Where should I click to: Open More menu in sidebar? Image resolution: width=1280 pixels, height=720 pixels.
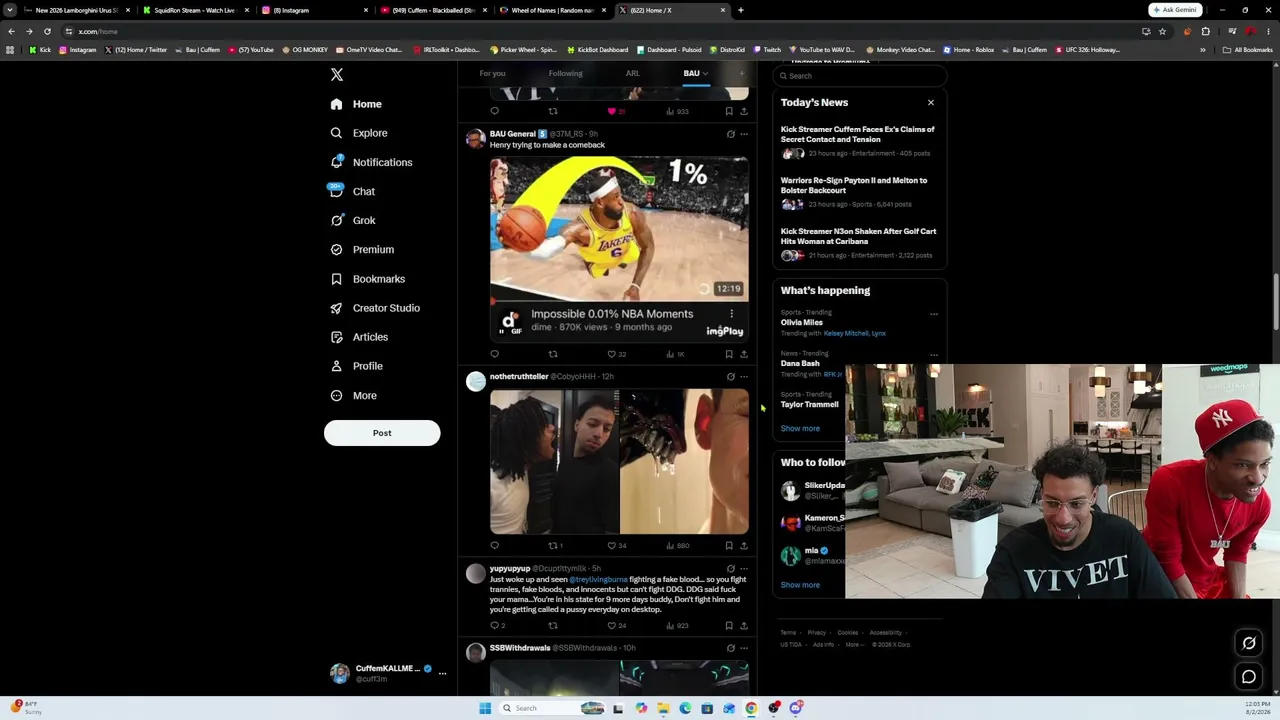point(353,395)
